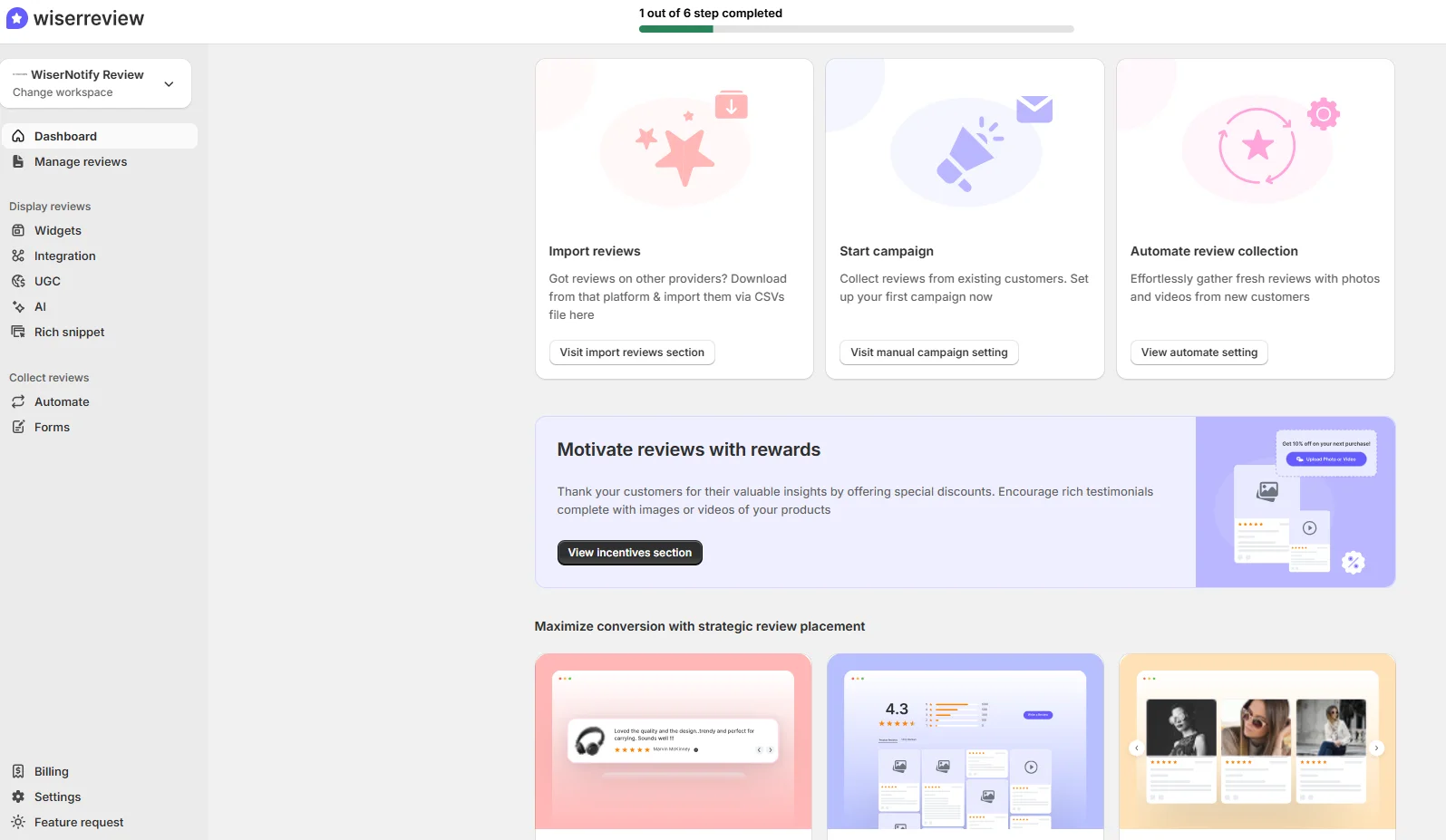This screenshot has width=1446, height=840.
Task: Select the photo carousel widget thumbnail
Action: tap(1257, 743)
